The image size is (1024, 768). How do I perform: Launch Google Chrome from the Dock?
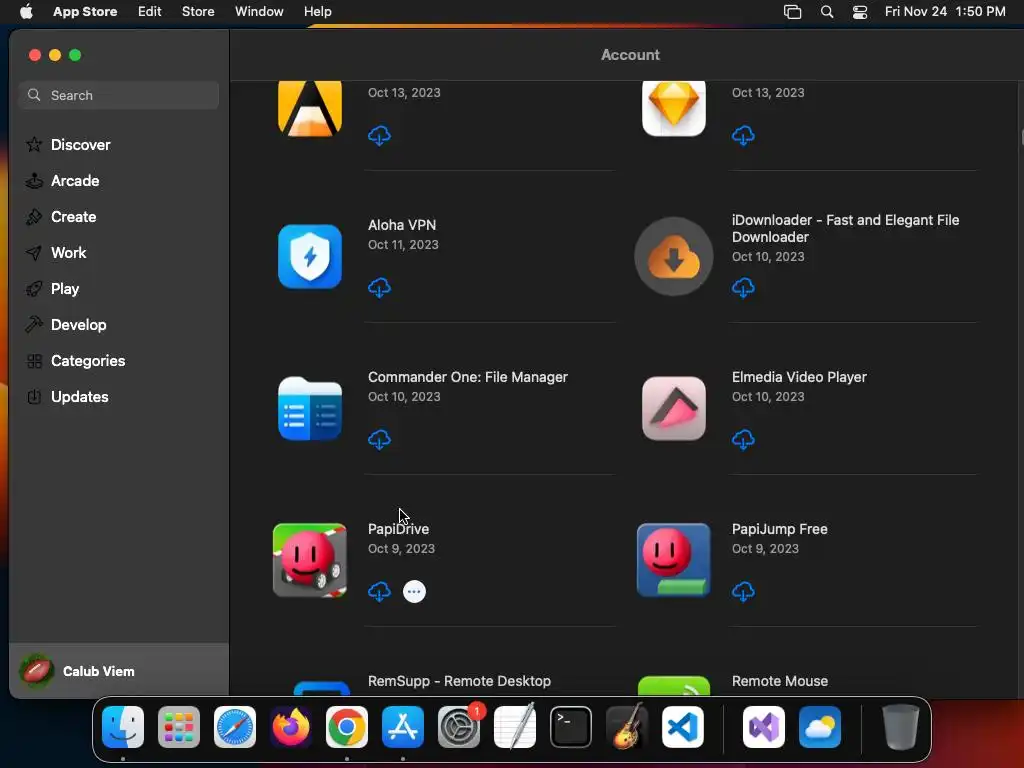click(x=347, y=727)
